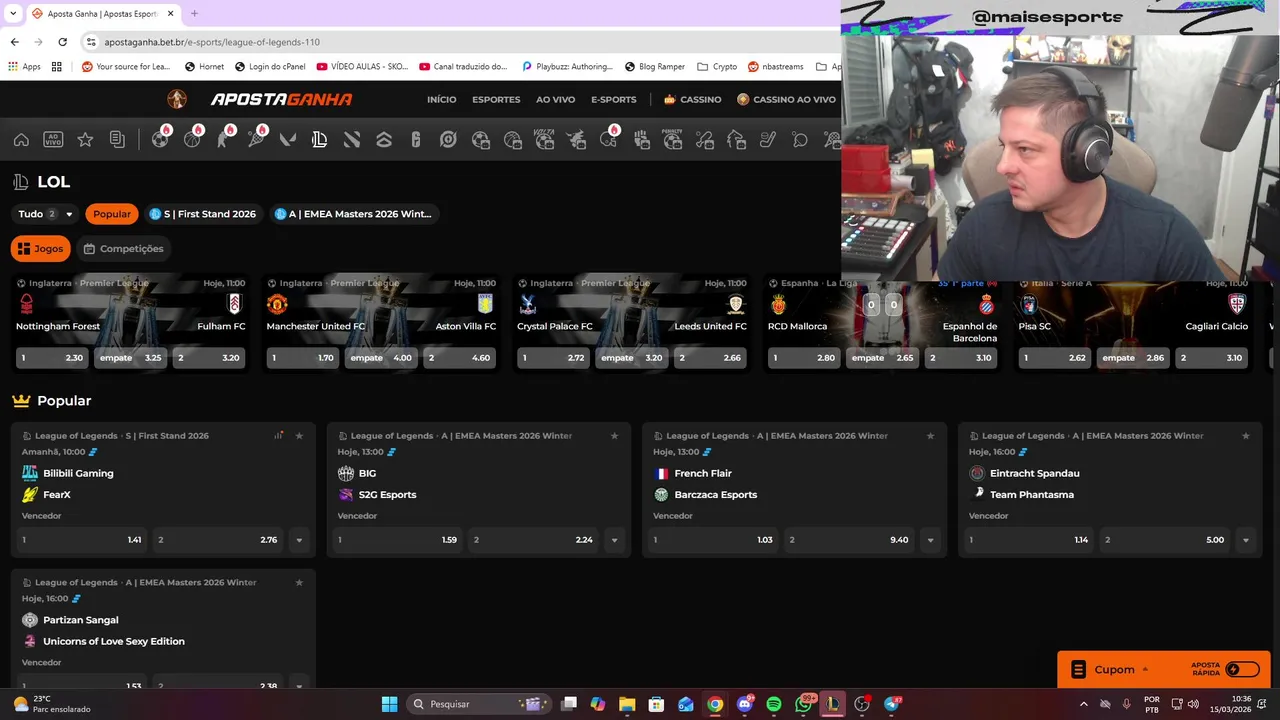This screenshot has width=1280, height=720.
Task: Expand the Tudo filter dropdown
Action: pyautogui.click(x=46, y=214)
